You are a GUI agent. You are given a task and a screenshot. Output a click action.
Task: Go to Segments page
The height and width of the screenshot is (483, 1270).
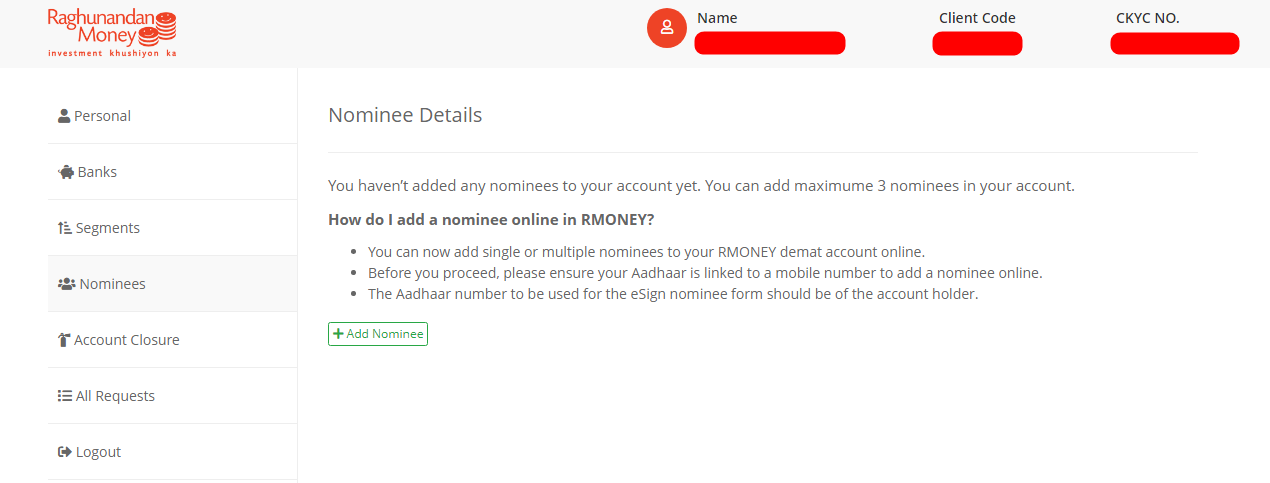172,228
